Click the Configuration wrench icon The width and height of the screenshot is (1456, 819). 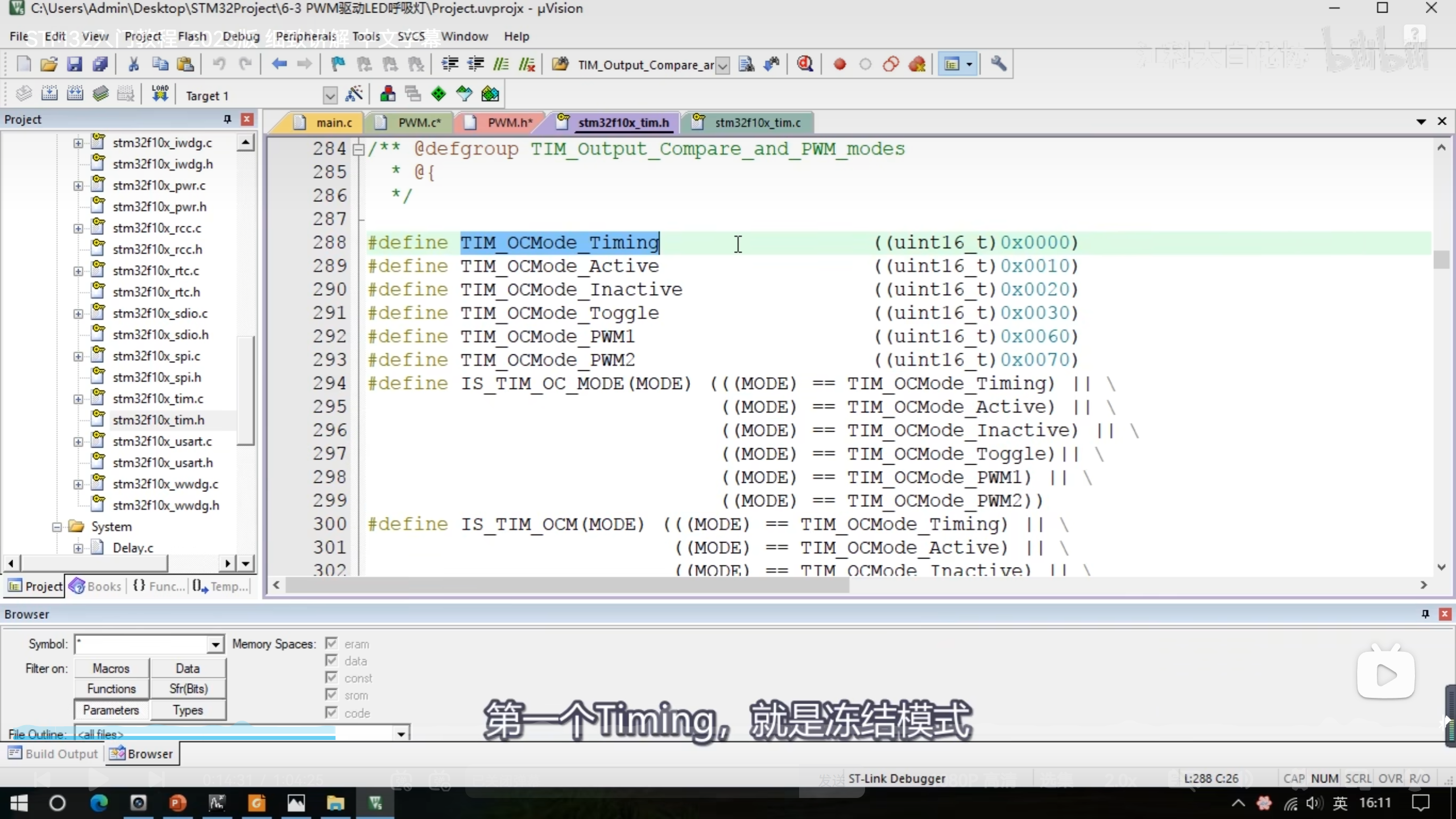click(999, 64)
